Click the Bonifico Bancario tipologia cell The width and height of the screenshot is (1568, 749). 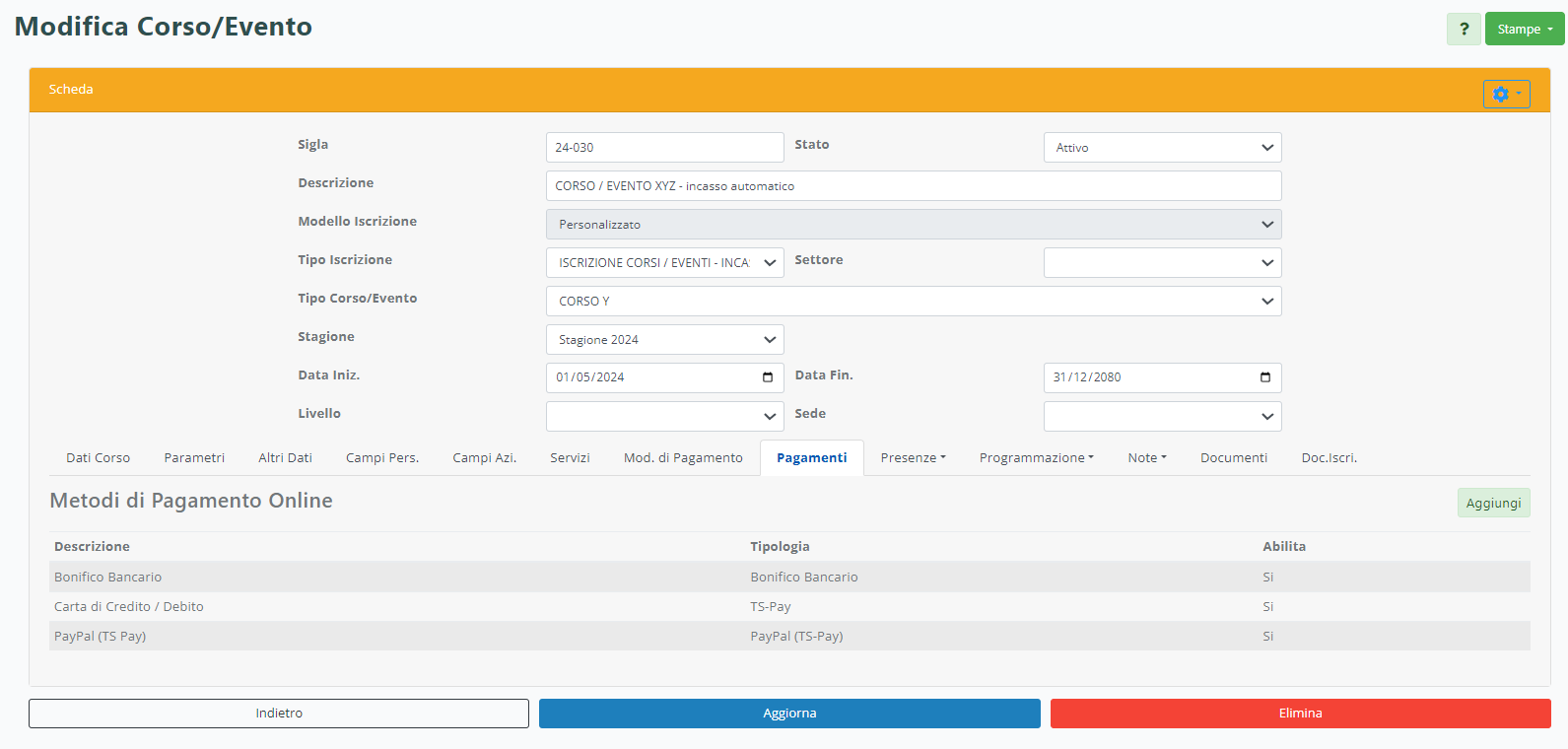click(803, 577)
